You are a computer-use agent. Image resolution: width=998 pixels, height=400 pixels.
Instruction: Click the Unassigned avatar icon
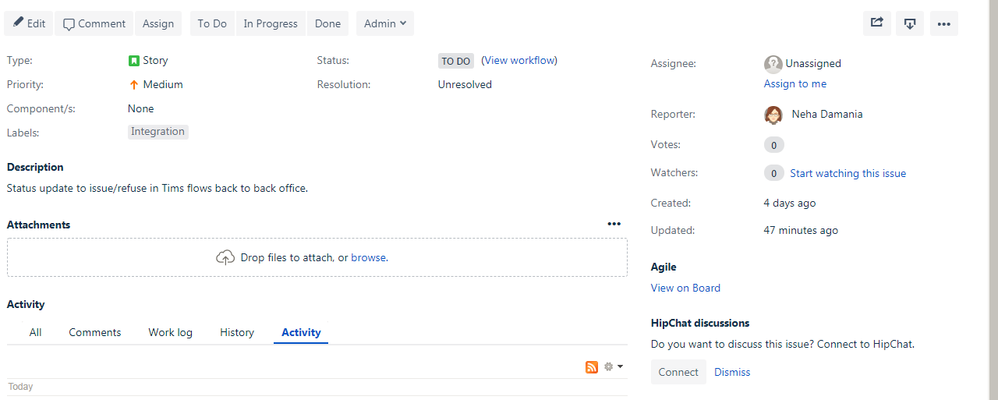click(773, 64)
